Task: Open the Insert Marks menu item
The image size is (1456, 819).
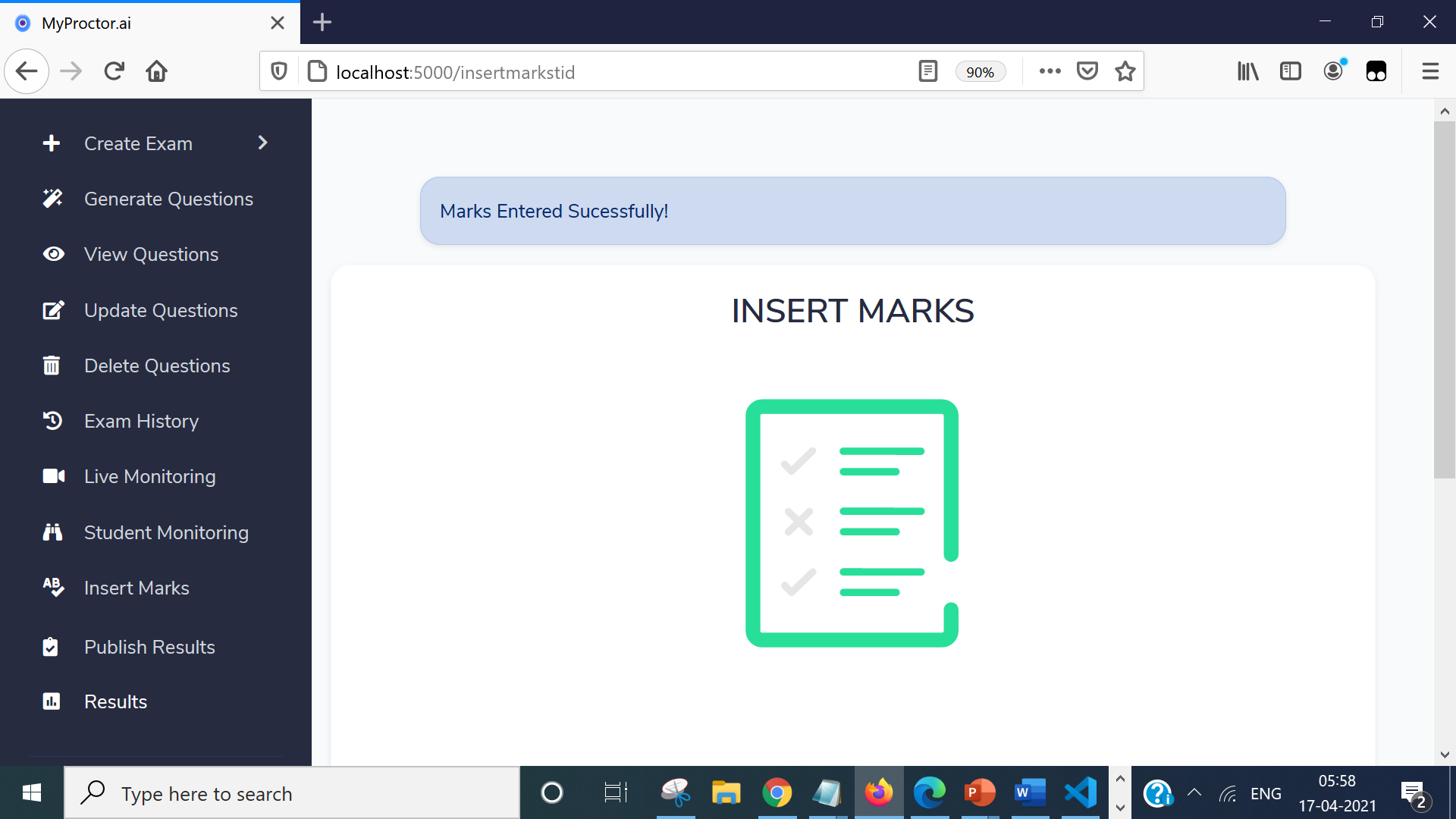Action: [136, 588]
